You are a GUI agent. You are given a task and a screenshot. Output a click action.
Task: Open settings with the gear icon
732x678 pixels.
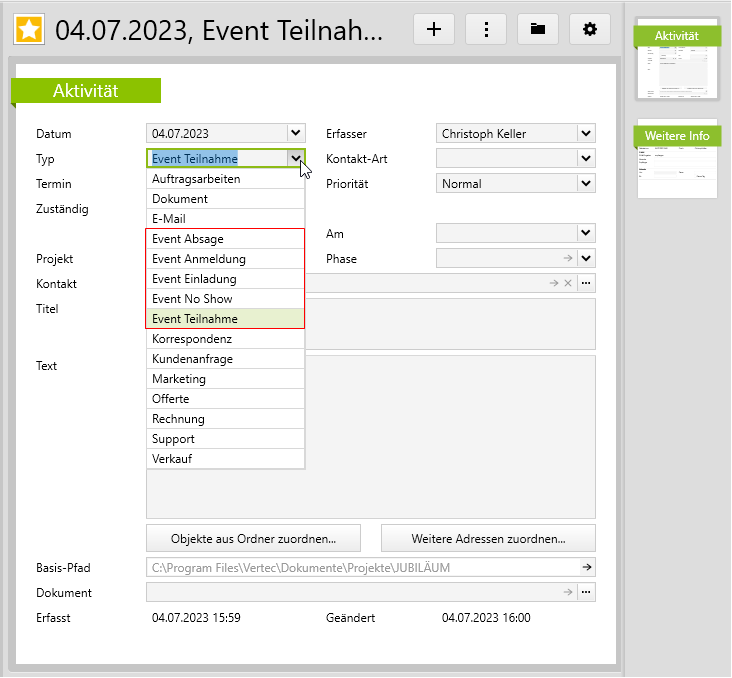coord(590,30)
